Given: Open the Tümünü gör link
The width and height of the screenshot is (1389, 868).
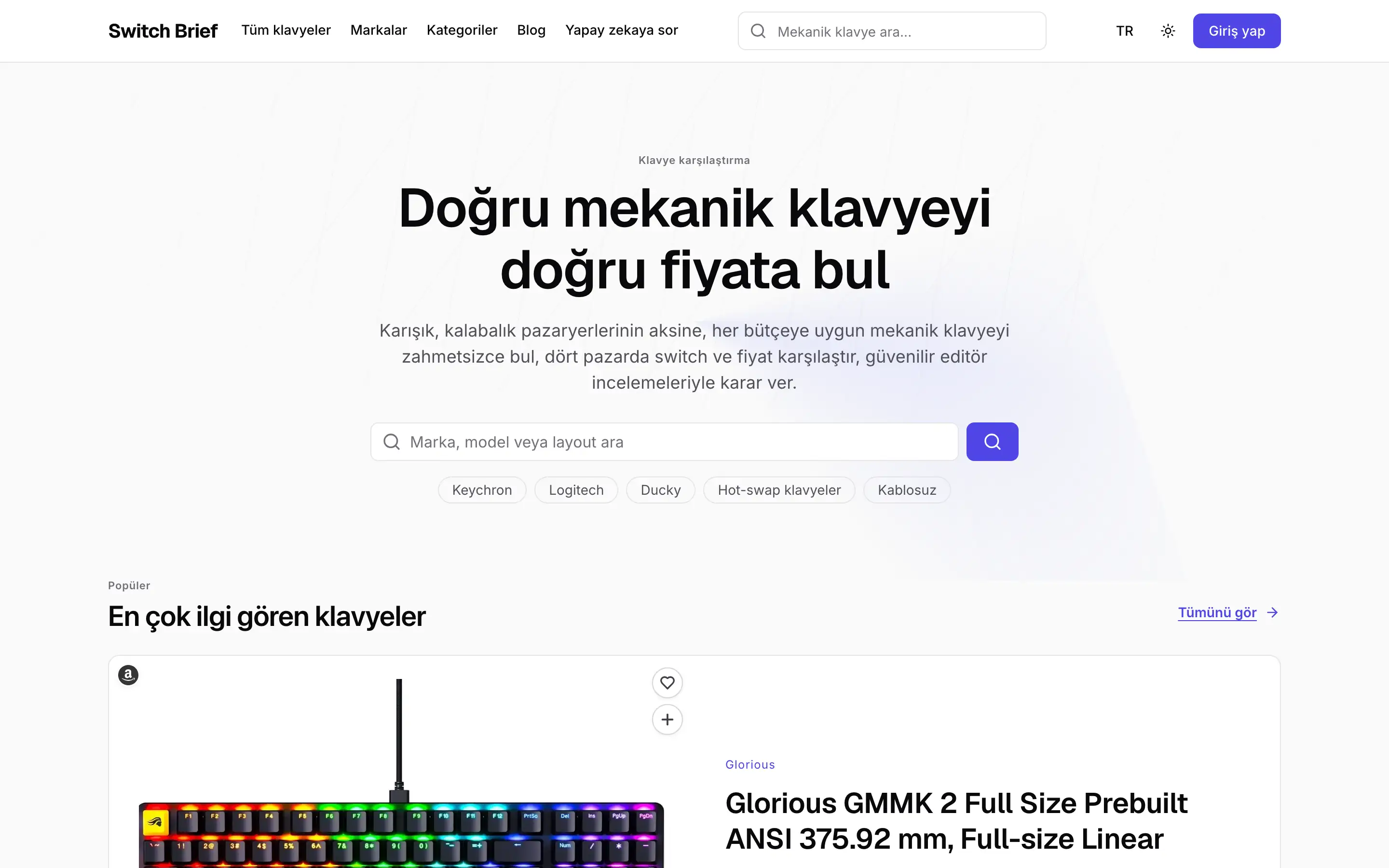Looking at the screenshot, I should click(x=1217, y=612).
